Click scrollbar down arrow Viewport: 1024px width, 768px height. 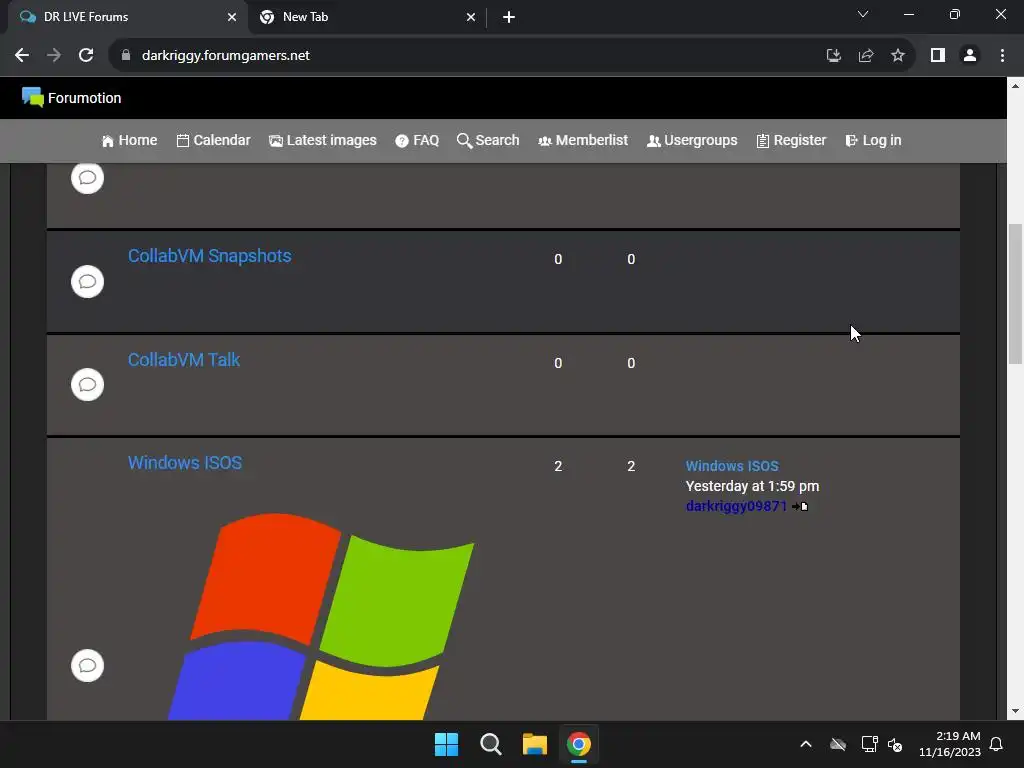pos(1015,712)
